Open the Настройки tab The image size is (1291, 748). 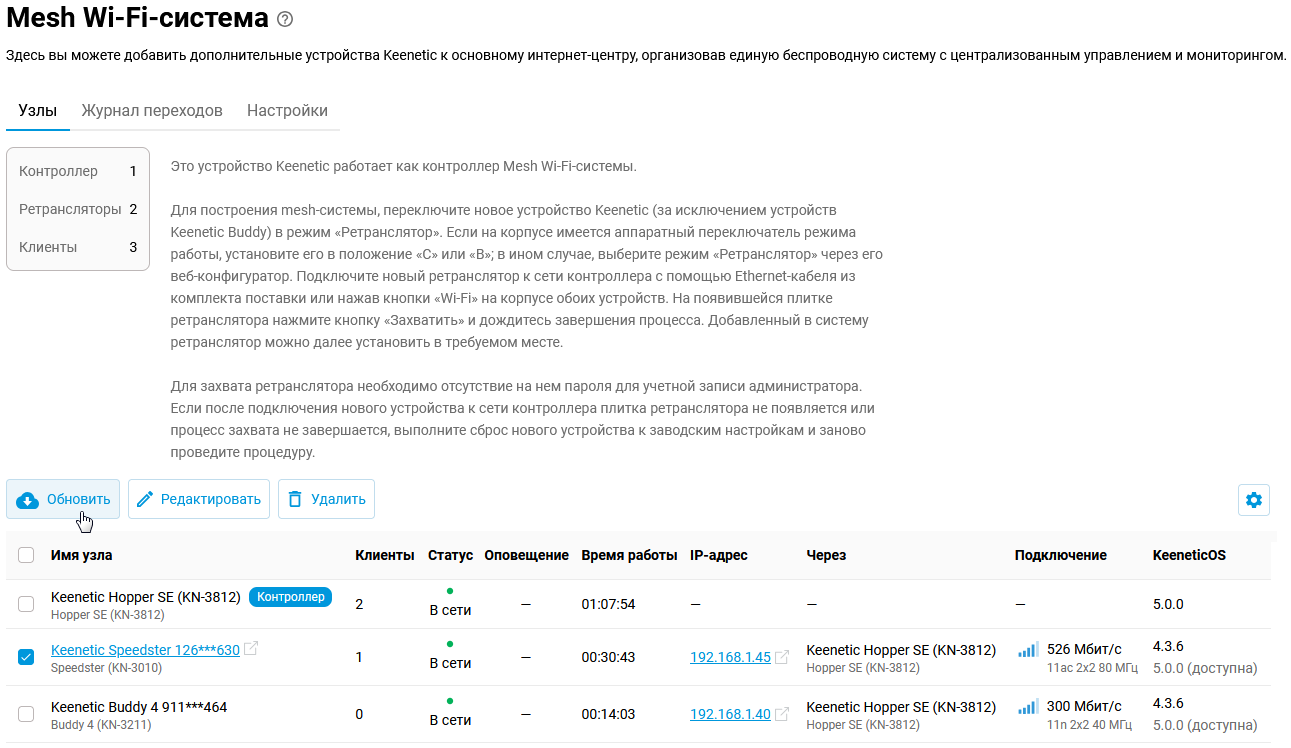pos(287,111)
